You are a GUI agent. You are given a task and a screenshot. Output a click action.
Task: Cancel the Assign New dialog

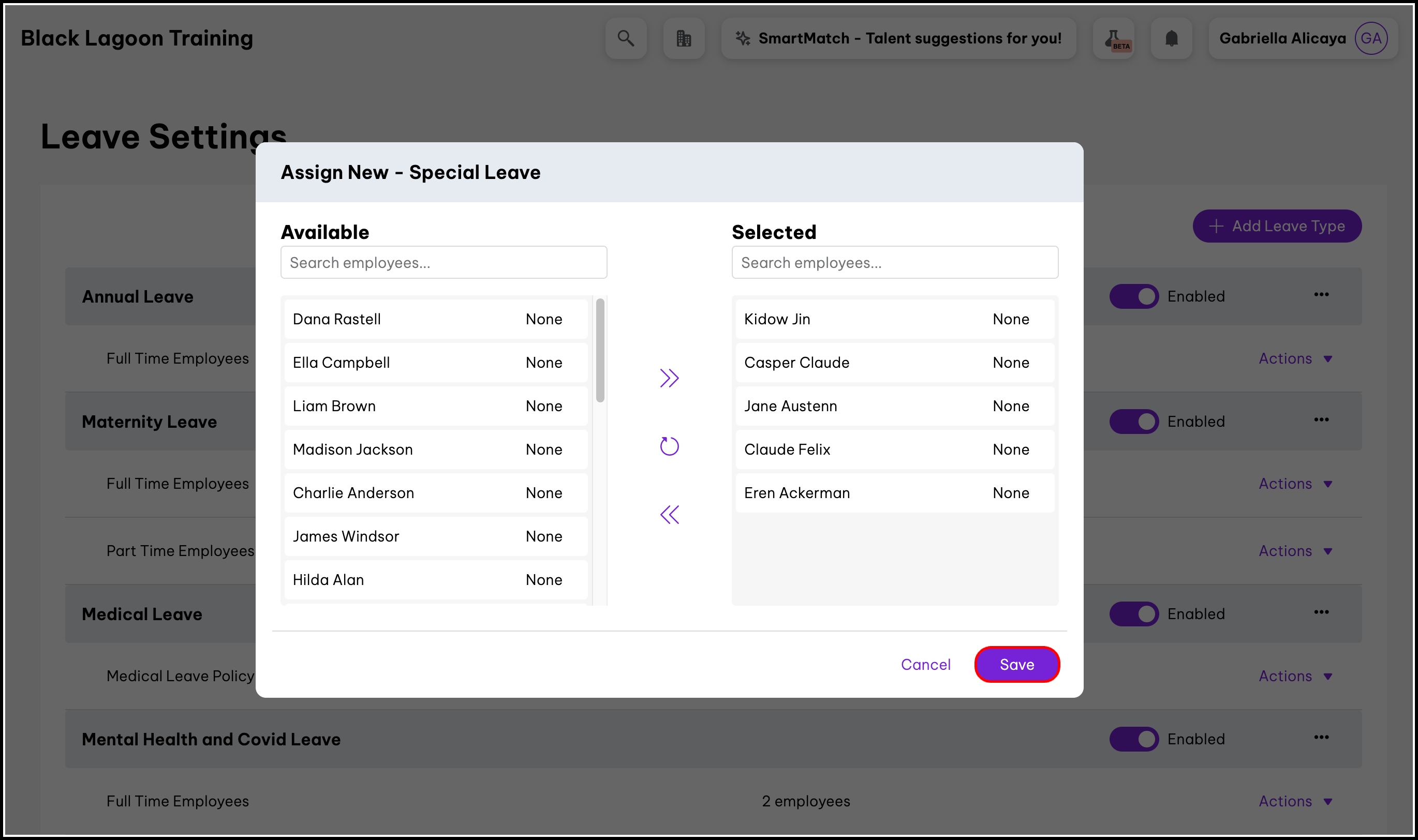(x=925, y=665)
